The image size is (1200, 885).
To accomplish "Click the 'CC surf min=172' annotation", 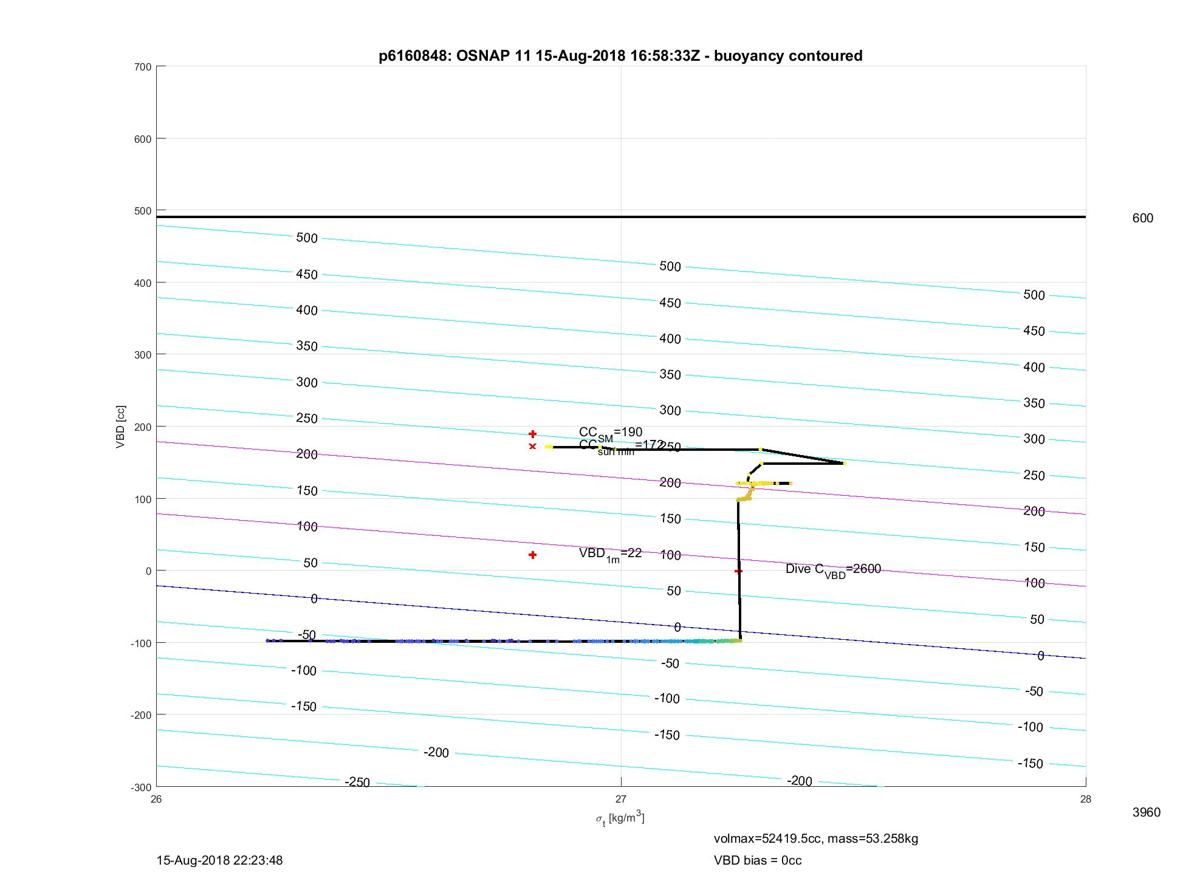I will pos(621,446).
